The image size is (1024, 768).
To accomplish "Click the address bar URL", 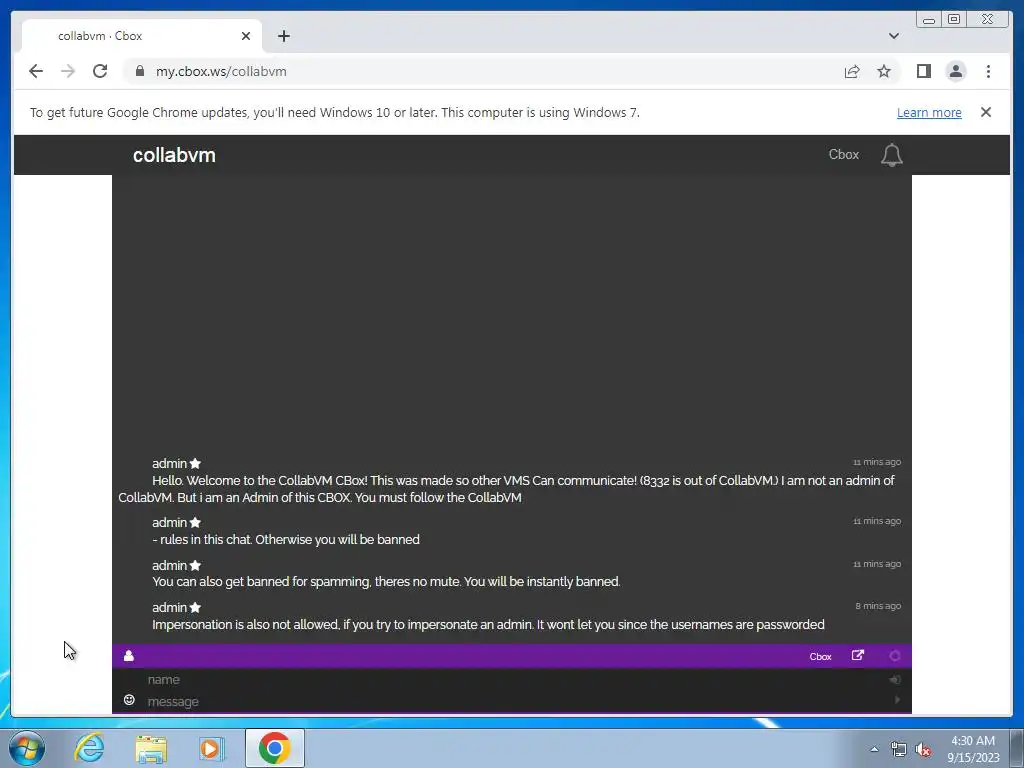I will pos(221,71).
